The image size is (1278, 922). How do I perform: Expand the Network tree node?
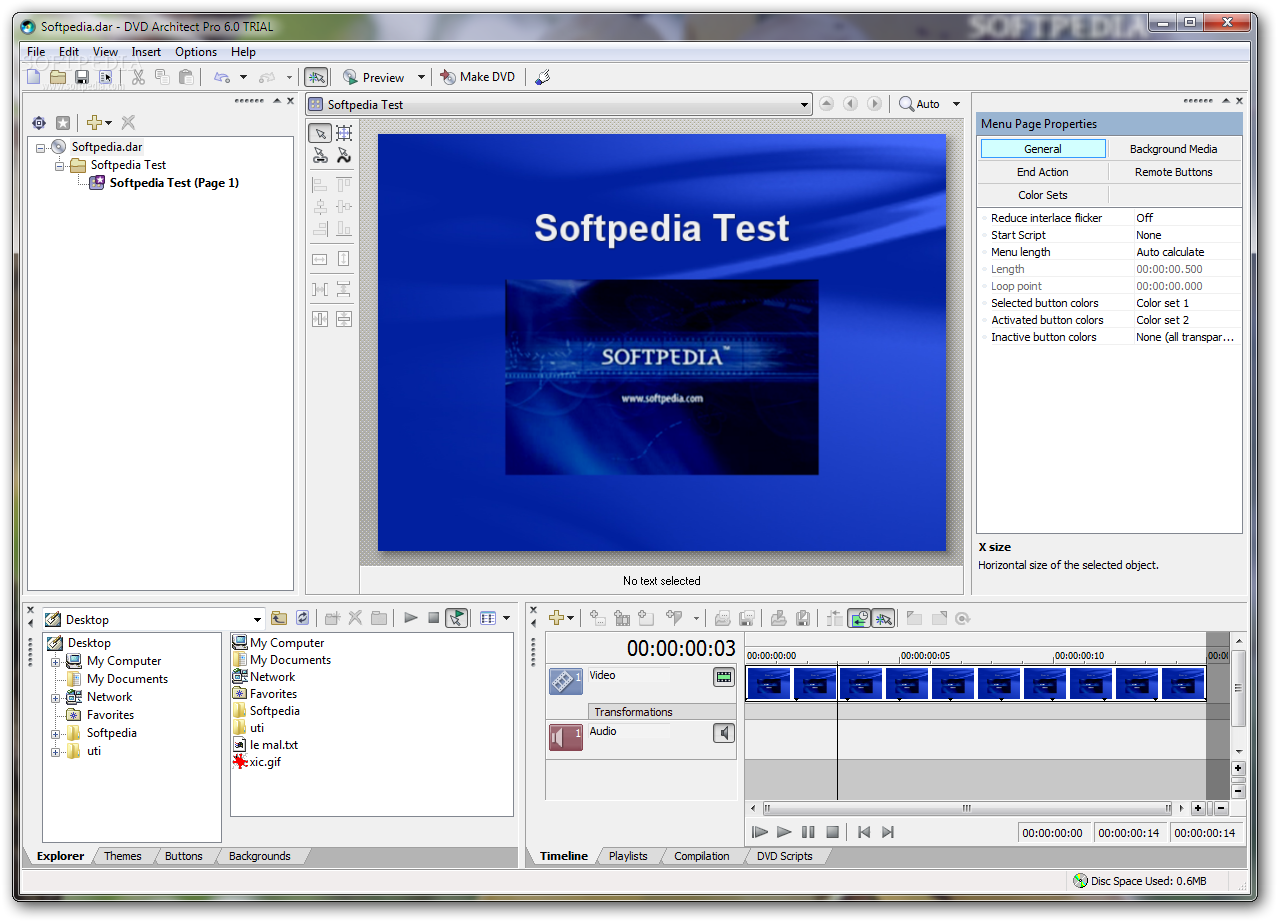(56, 697)
